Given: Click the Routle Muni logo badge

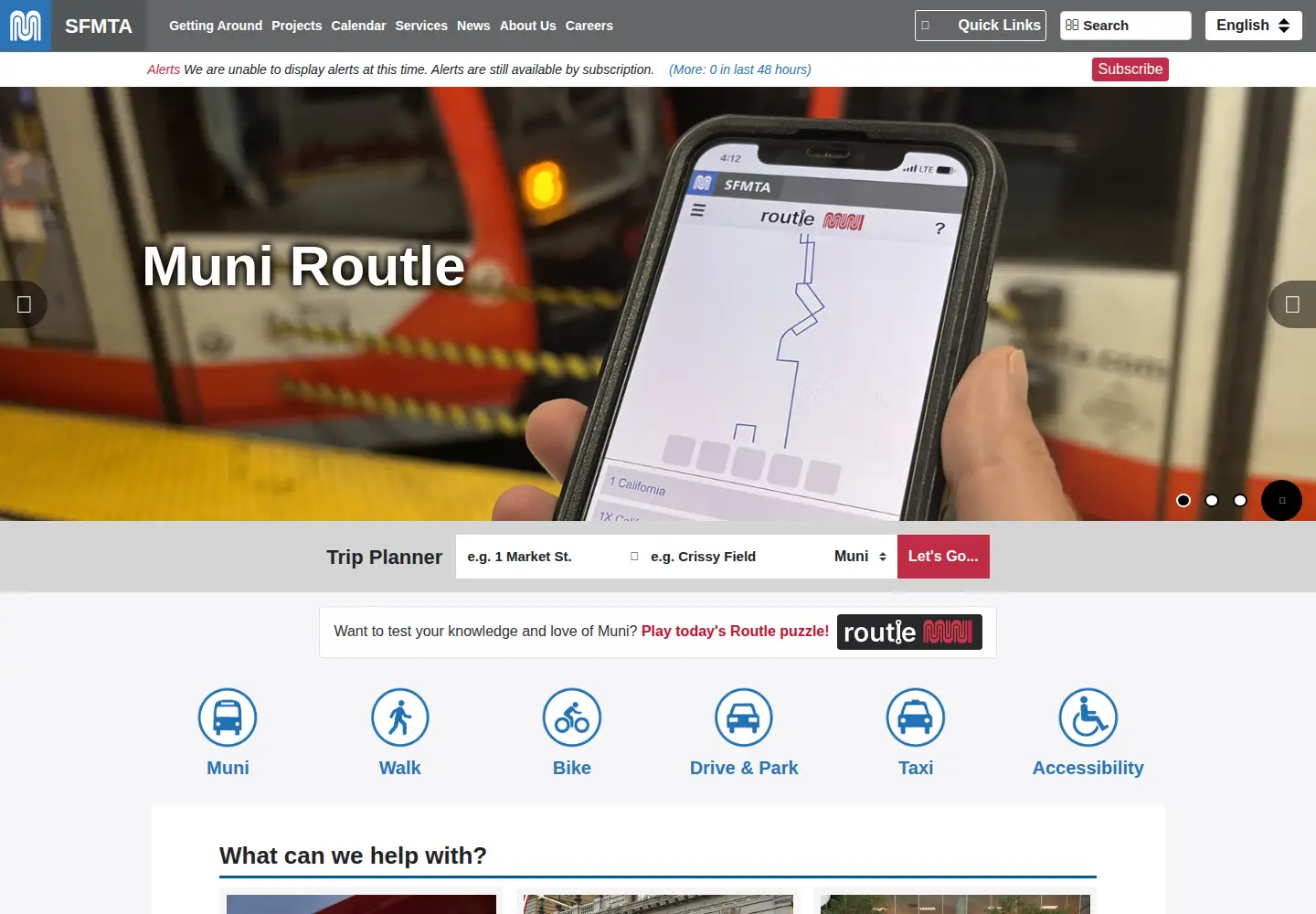Looking at the screenshot, I should pyautogui.click(x=909, y=632).
